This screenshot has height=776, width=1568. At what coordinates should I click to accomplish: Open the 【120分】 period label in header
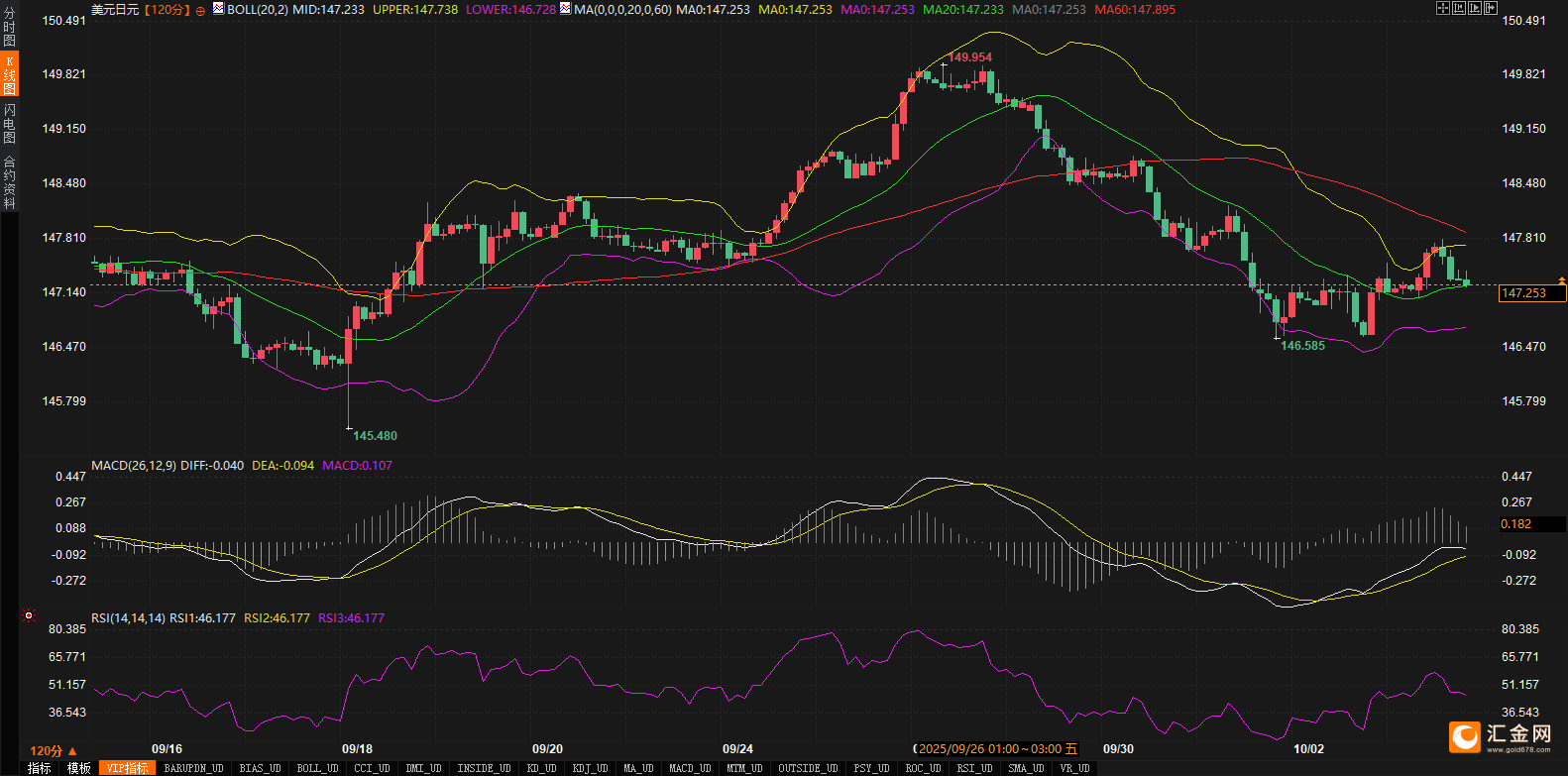(x=167, y=10)
